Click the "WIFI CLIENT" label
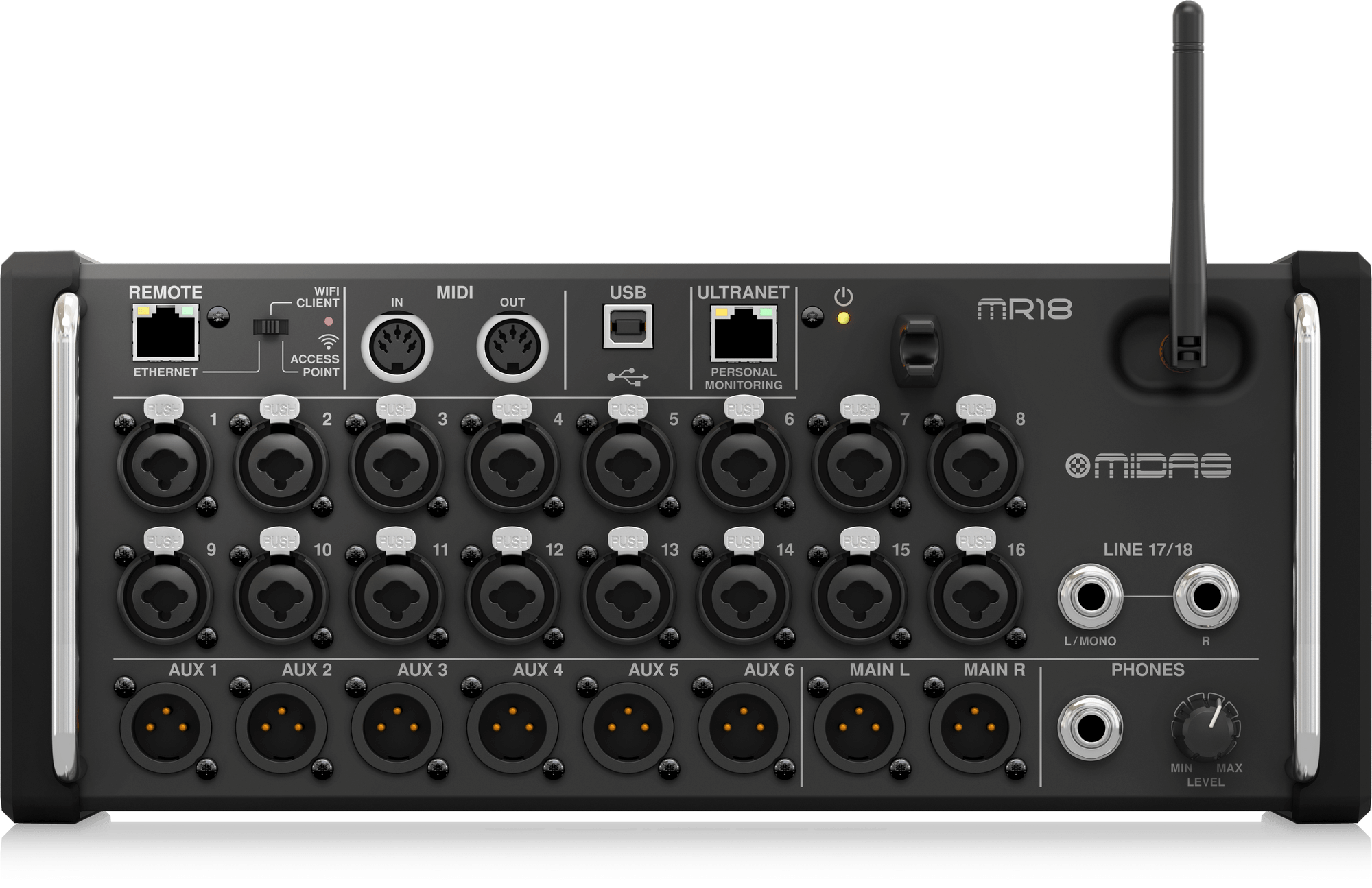The width and height of the screenshot is (1372, 888). pos(318,297)
